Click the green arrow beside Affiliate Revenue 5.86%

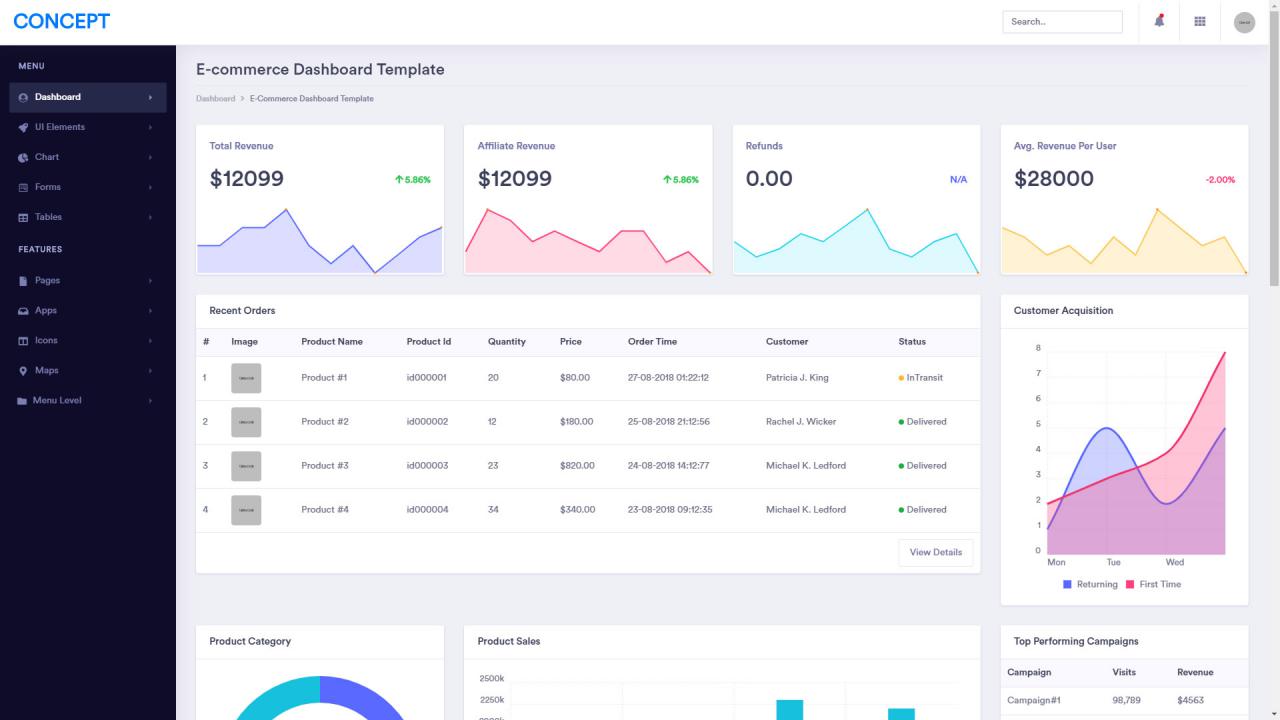coord(666,180)
